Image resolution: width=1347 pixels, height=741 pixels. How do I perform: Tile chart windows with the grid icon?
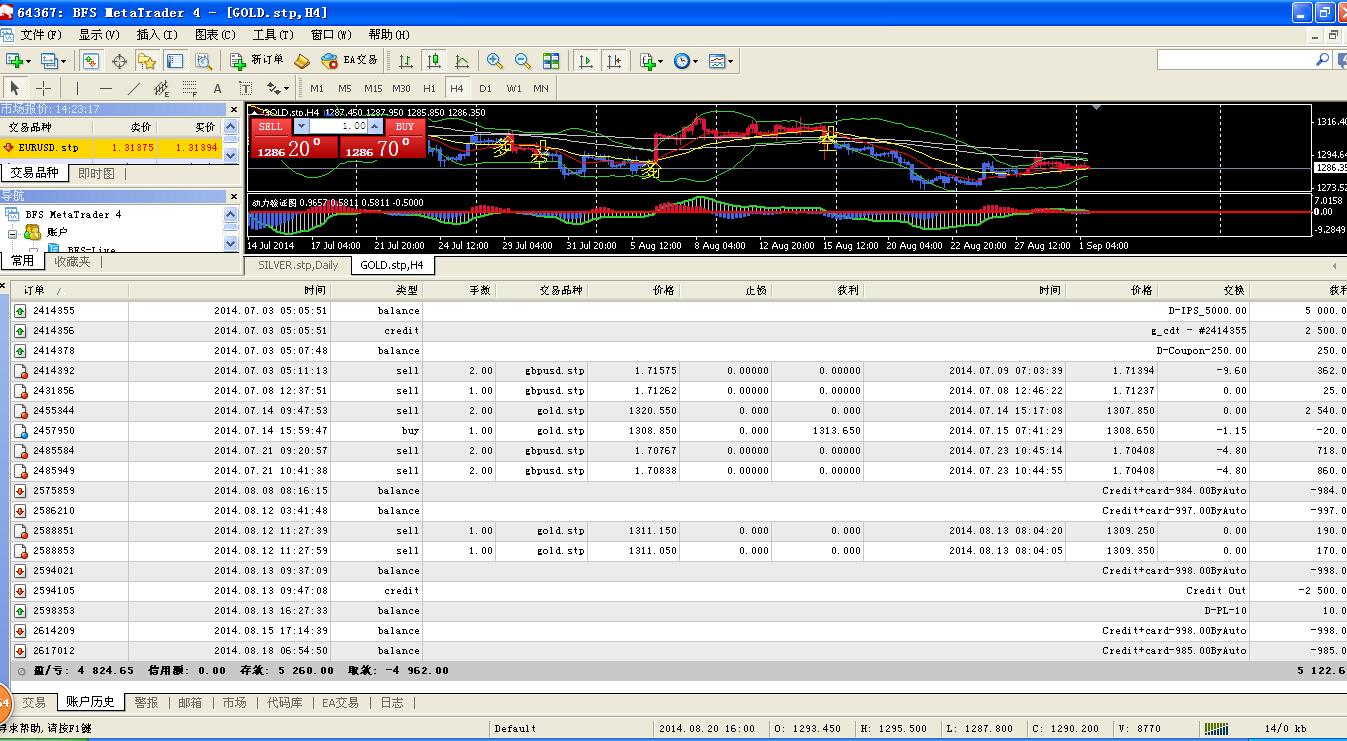[x=551, y=61]
